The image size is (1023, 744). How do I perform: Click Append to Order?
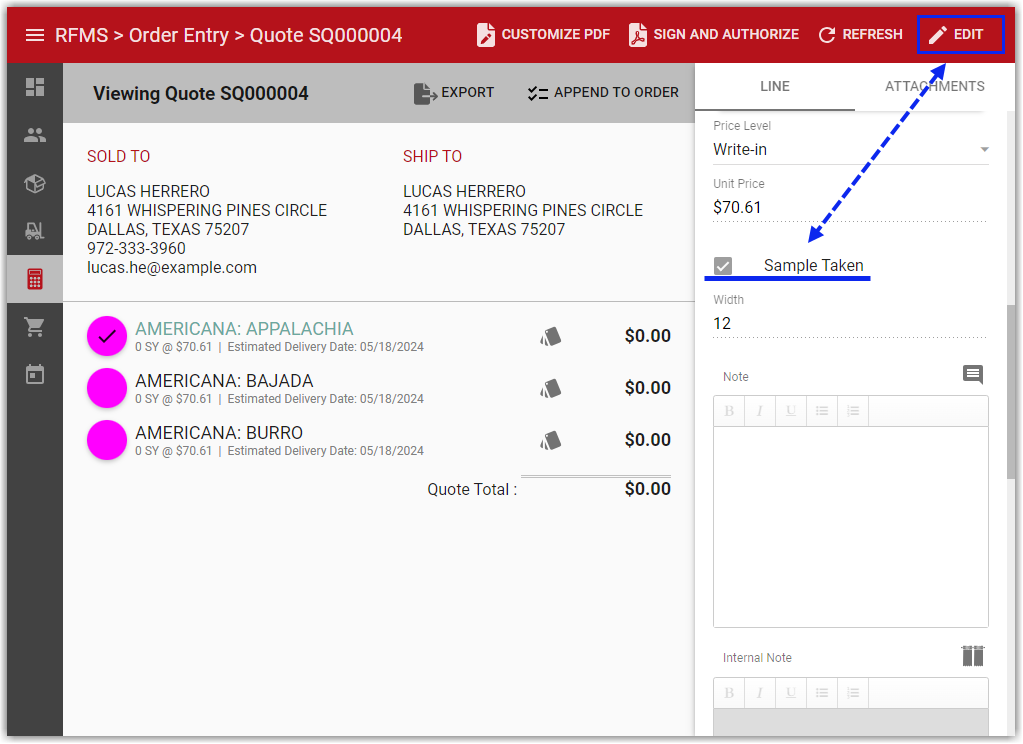point(603,93)
